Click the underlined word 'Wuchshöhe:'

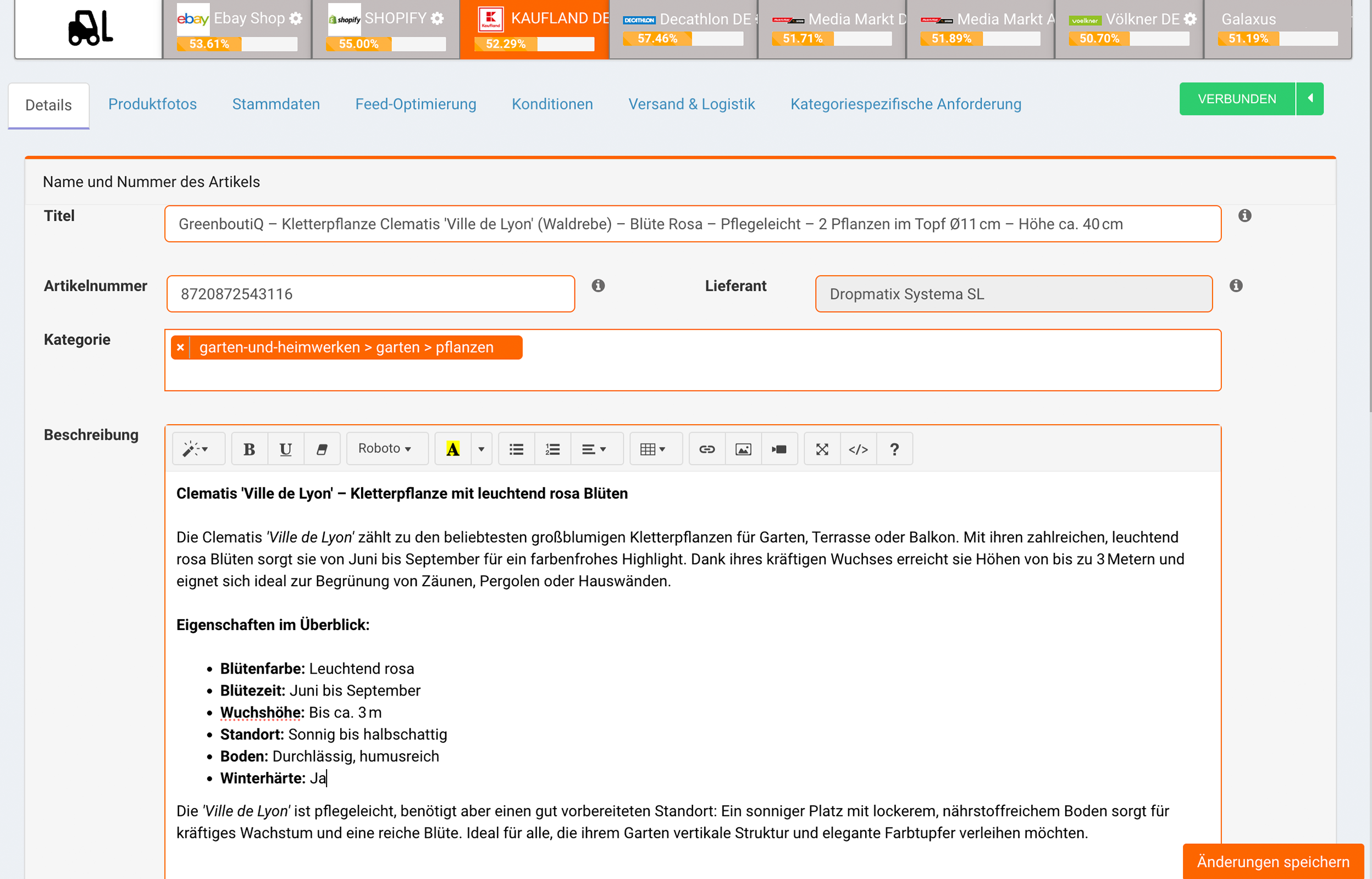point(263,713)
